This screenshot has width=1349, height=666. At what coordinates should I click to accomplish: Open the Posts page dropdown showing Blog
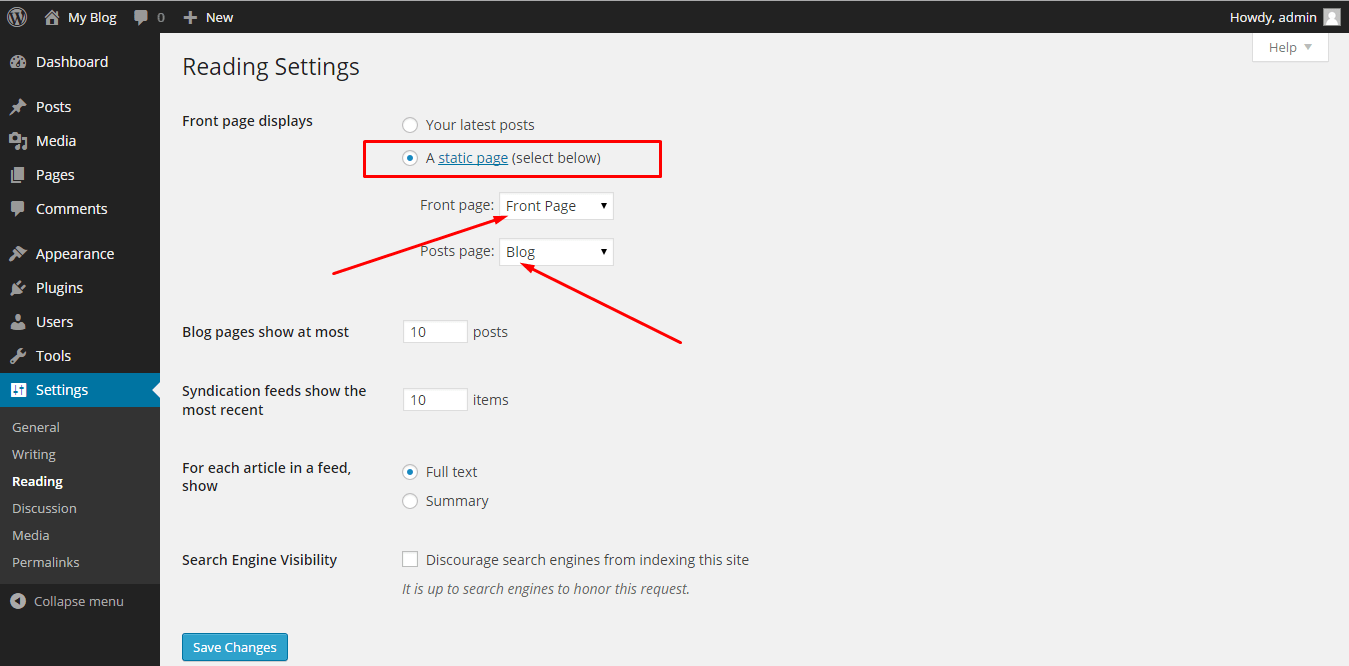[x=556, y=251]
